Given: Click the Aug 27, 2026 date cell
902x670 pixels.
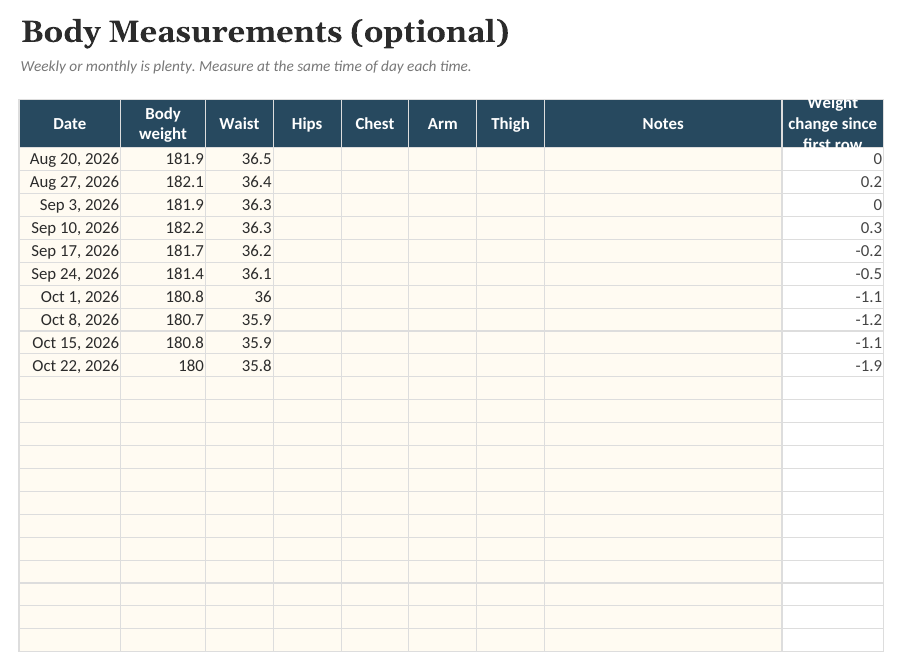Looking at the screenshot, I should click(x=70, y=182).
